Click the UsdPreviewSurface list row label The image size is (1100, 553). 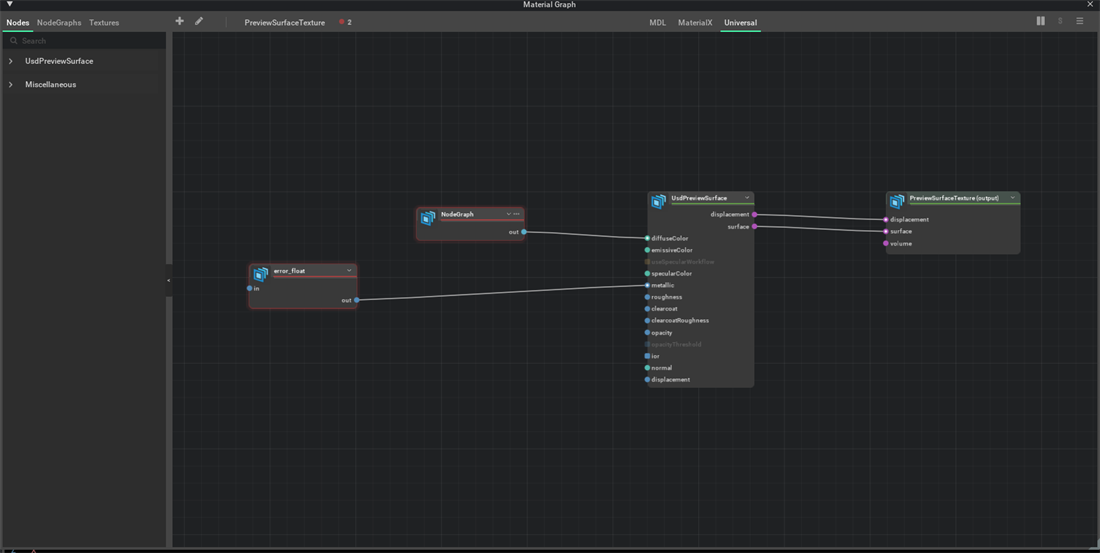(x=59, y=61)
